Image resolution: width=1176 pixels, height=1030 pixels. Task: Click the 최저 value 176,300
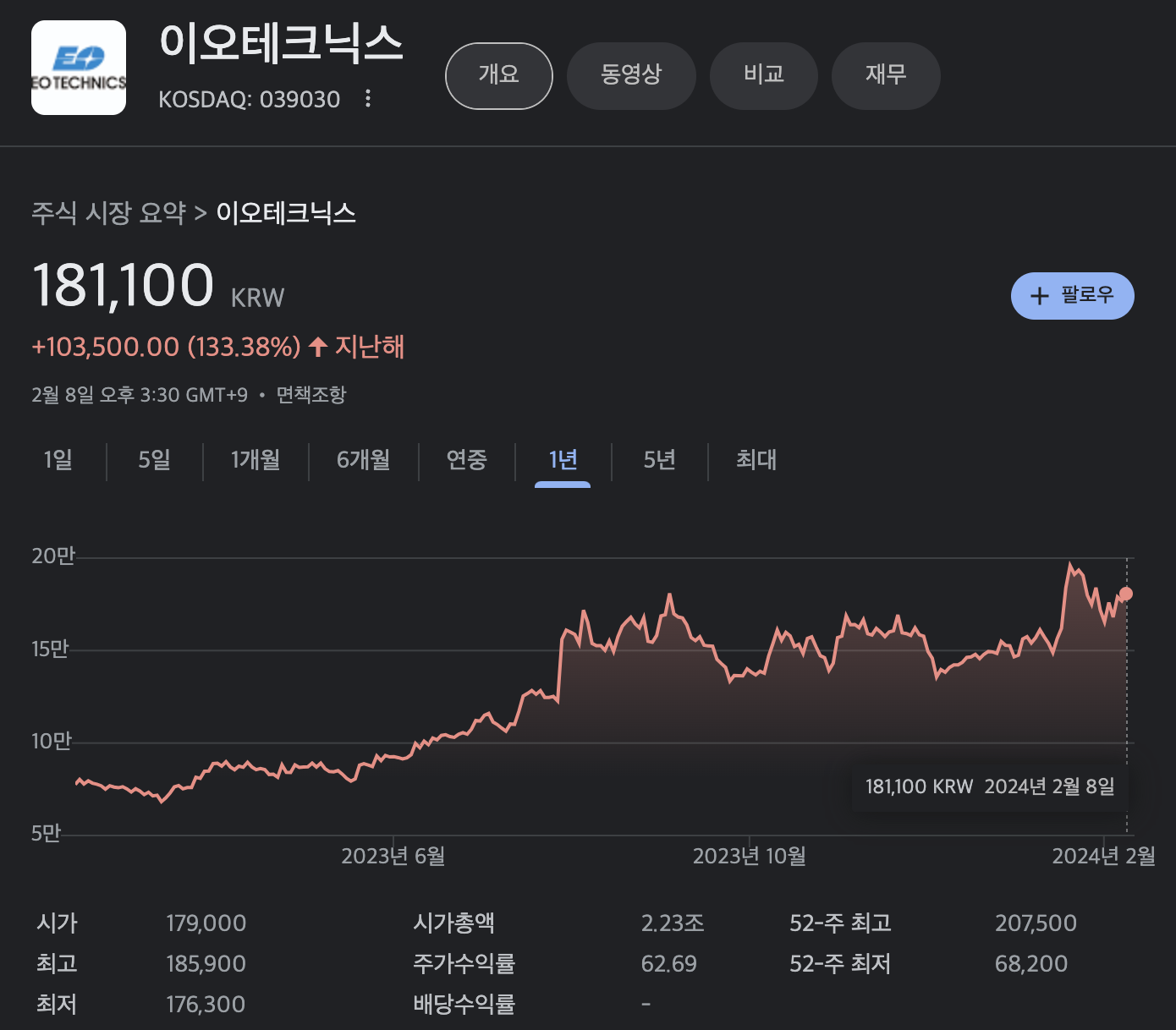tap(206, 1005)
